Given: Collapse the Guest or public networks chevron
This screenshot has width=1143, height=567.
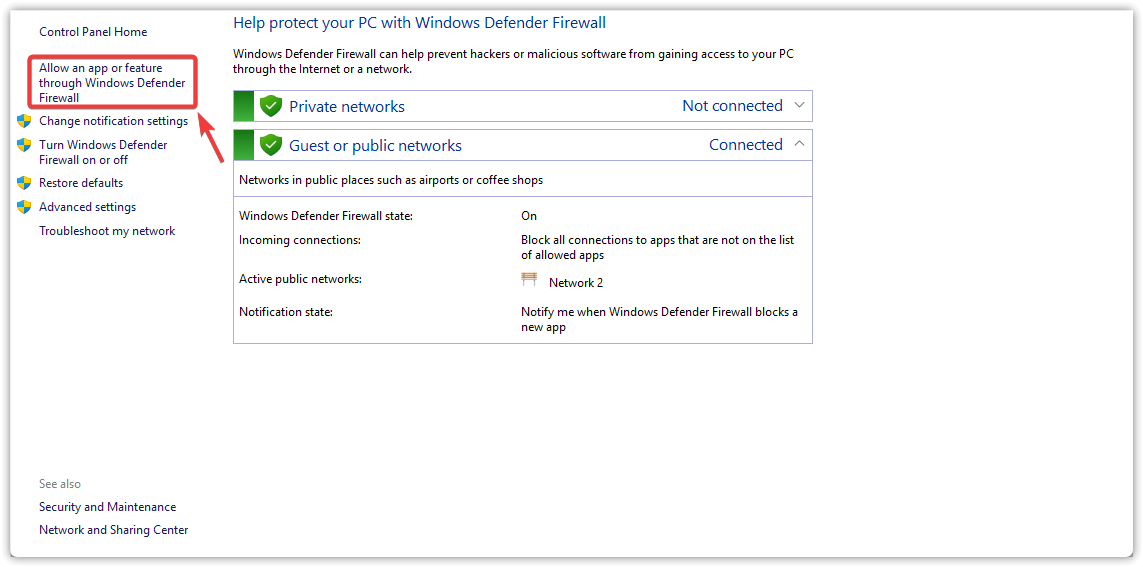Looking at the screenshot, I should click(x=799, y=144).
